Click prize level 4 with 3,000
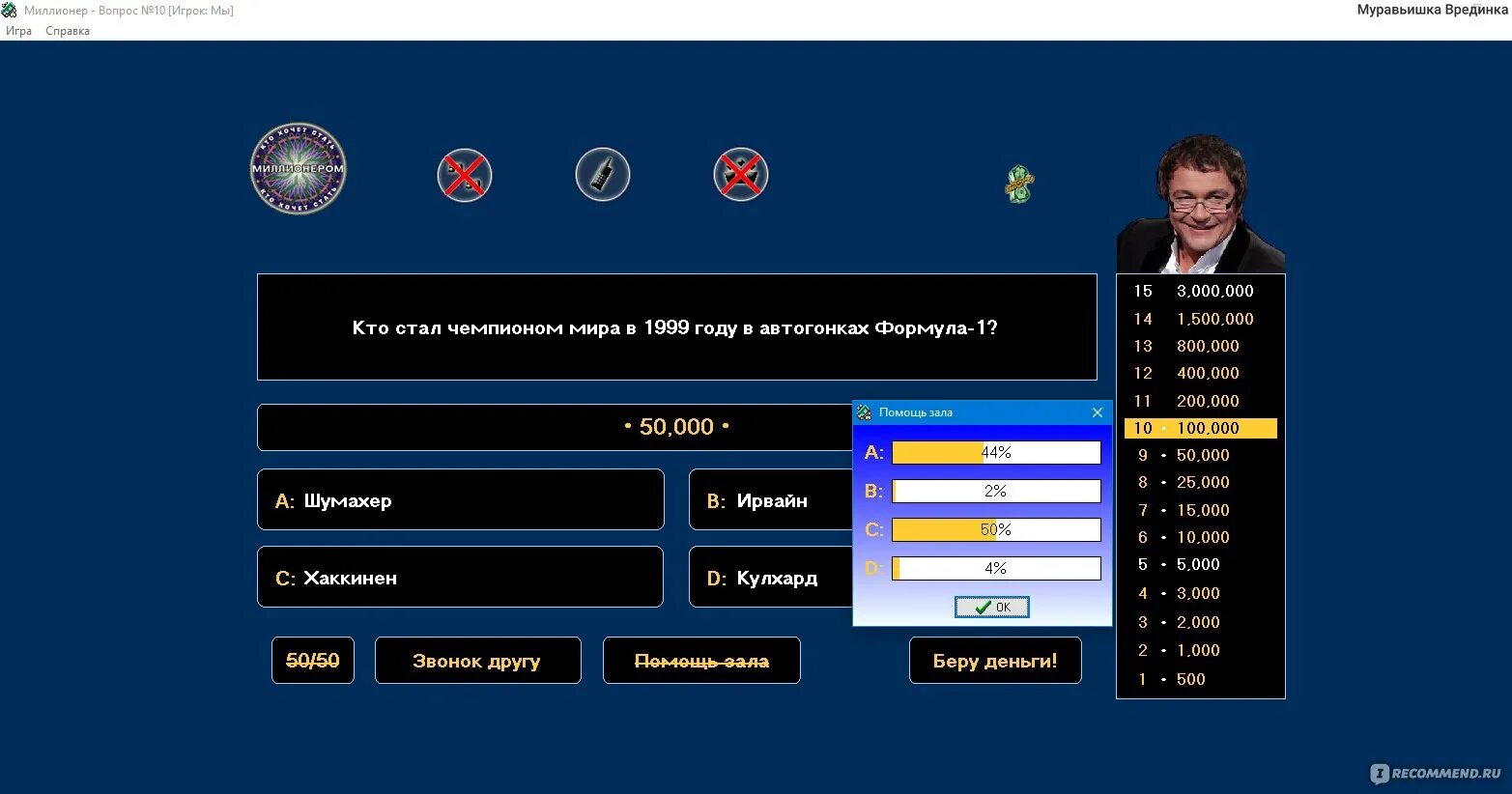This screenshot has height=794, width=1512. 1201,593
